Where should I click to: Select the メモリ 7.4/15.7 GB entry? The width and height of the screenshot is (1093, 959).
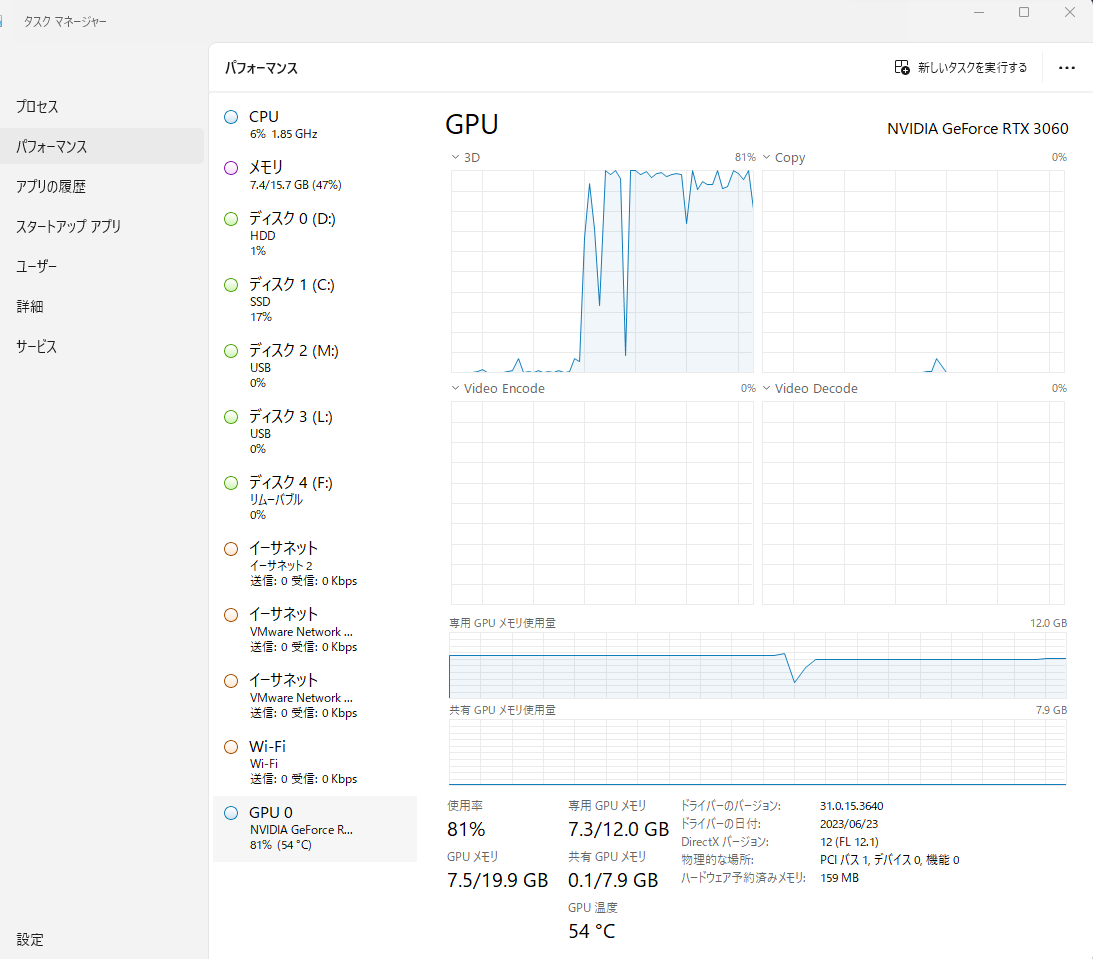pos(315,175)
